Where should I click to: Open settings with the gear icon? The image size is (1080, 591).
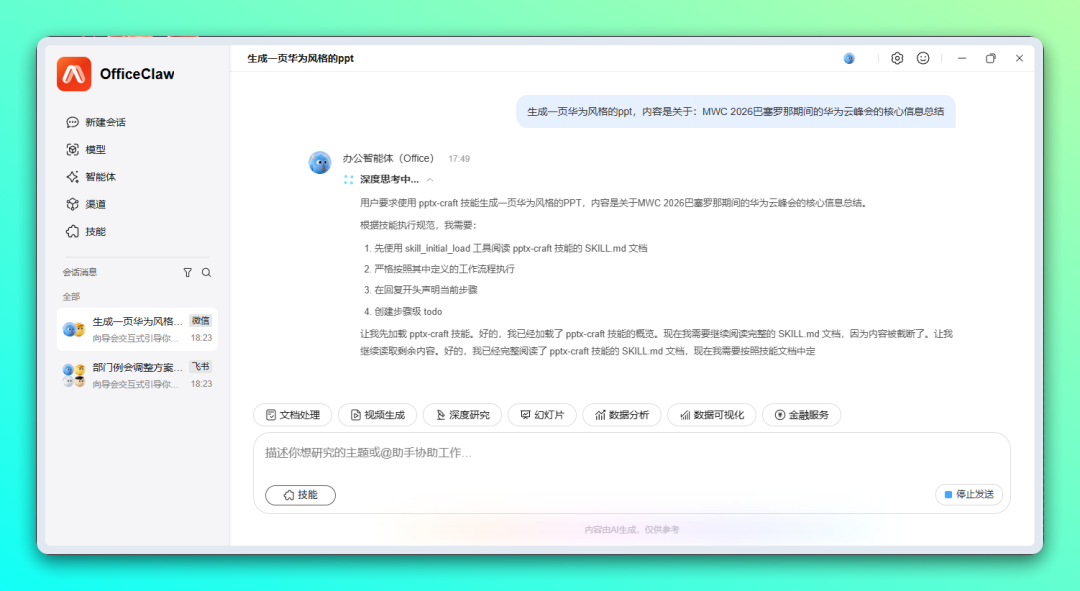pos(897,58)
